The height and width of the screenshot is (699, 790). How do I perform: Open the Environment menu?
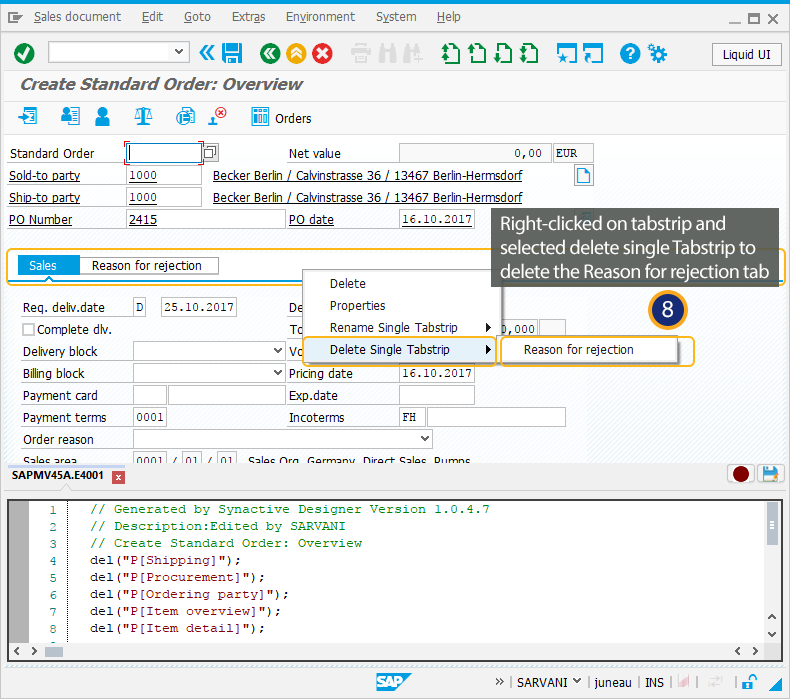(320, 17)
